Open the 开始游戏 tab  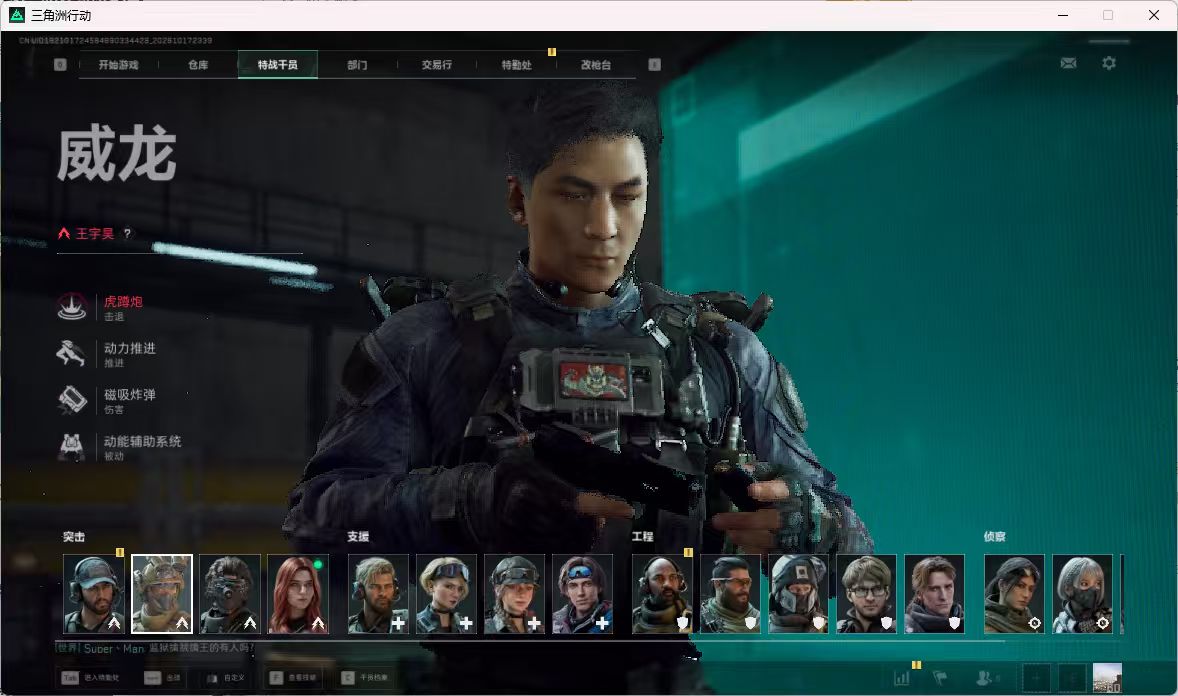(x=119, y=65)
